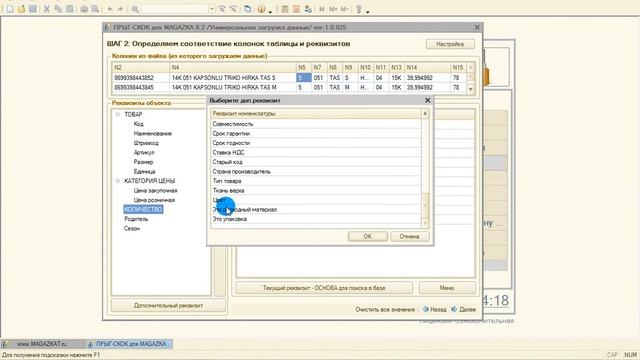The width and height of the screenshot is (640, 360).
Task: Select Код in the object attributes tree
Action: click(x=138, y=124)
